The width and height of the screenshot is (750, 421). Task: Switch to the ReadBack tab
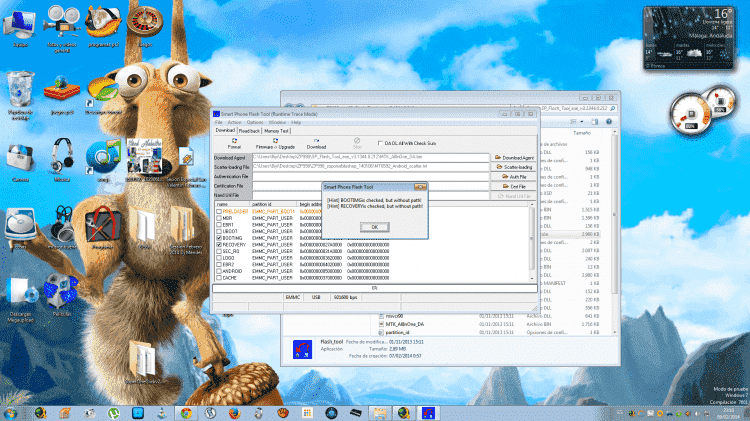(x=249, y=131)
